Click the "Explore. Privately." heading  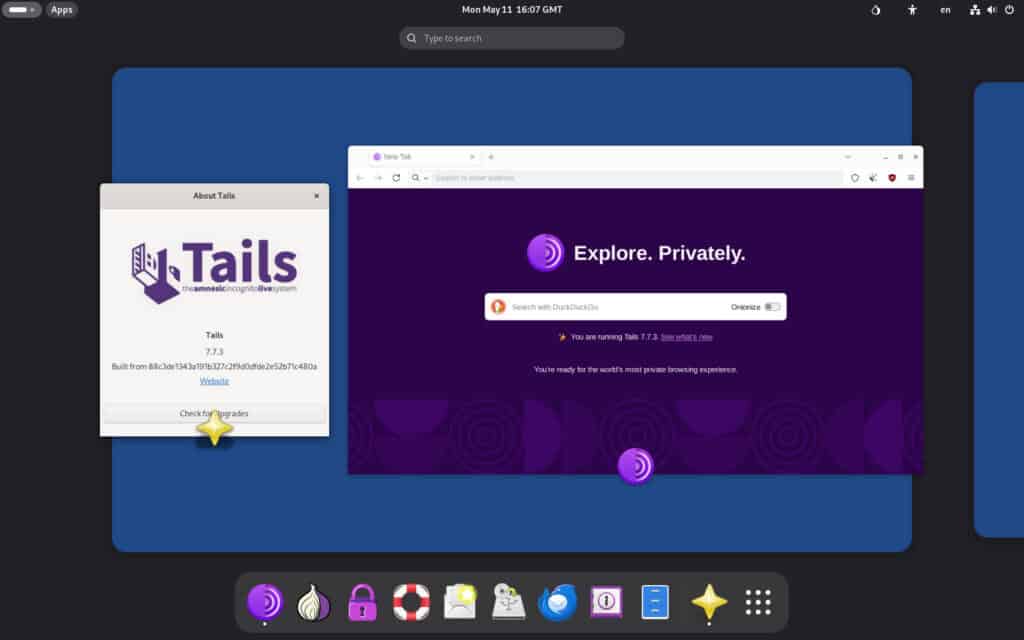[x=660, y=253]
